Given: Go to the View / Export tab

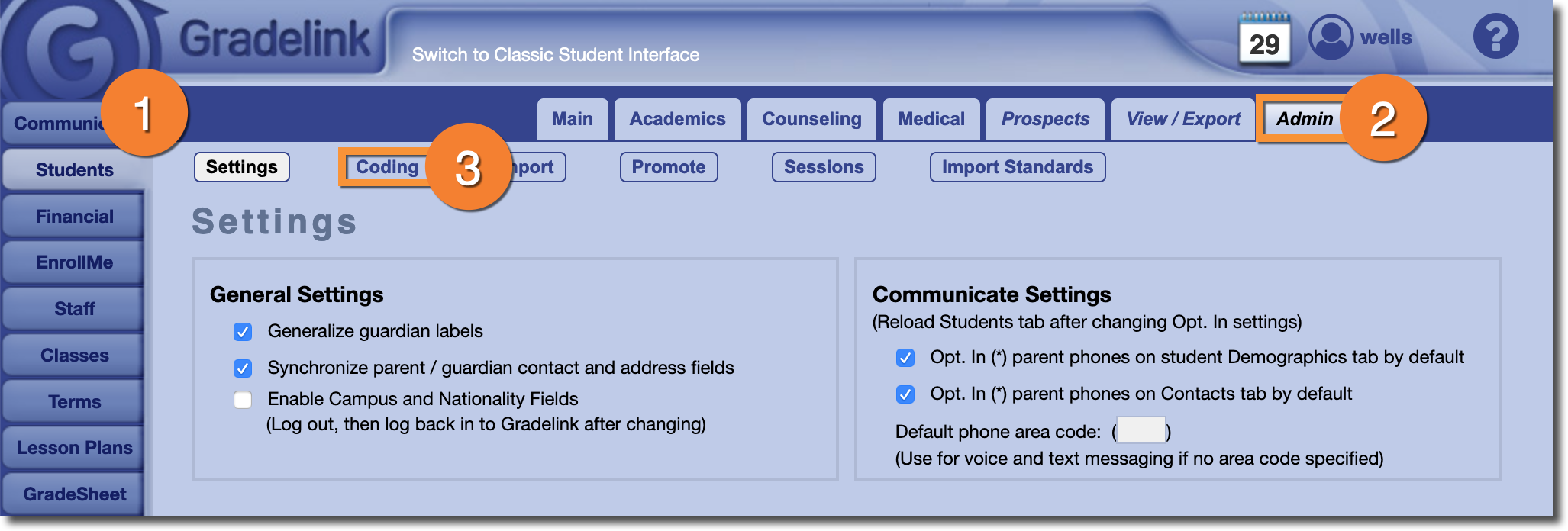Looking at the screenshot, I should click(x=1182, y=119).
